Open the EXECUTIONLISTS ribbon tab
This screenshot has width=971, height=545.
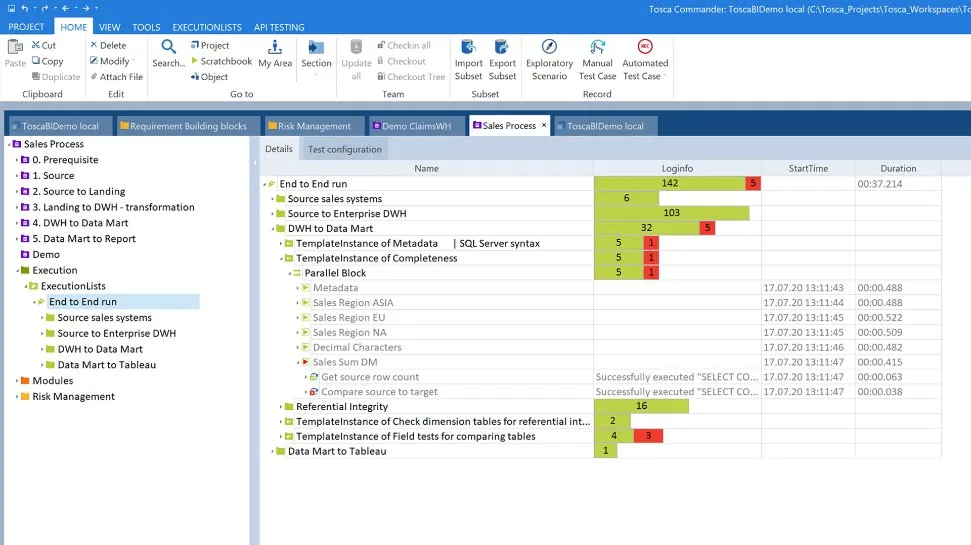click(x=207, y=27)
